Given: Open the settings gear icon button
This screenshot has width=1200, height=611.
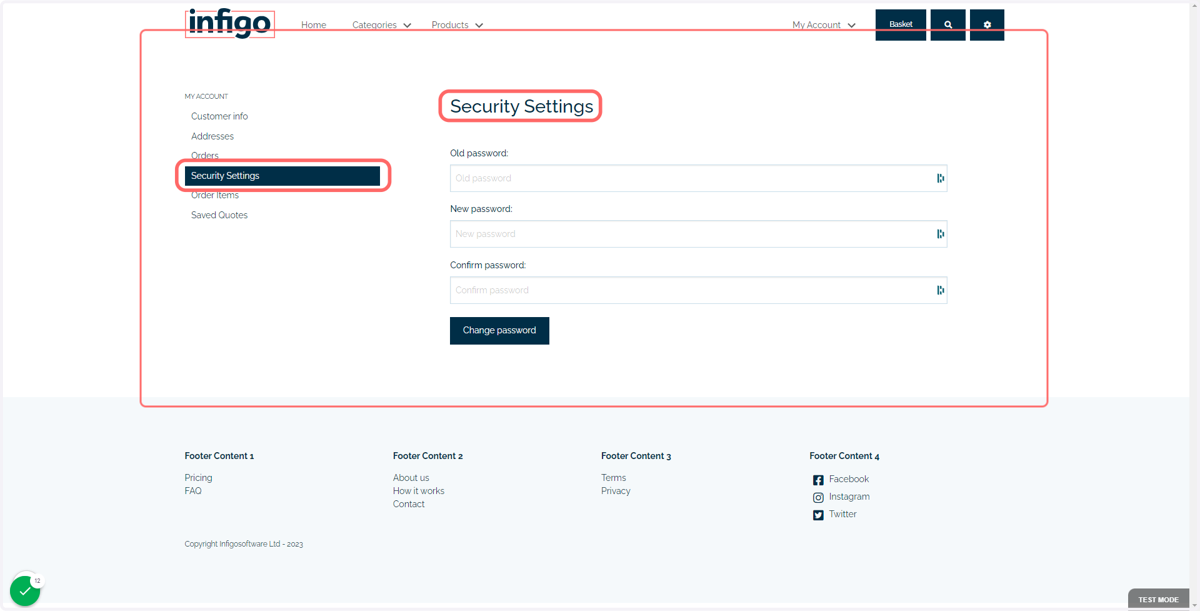Looking at the screenshot, I should tap(987, 25).
